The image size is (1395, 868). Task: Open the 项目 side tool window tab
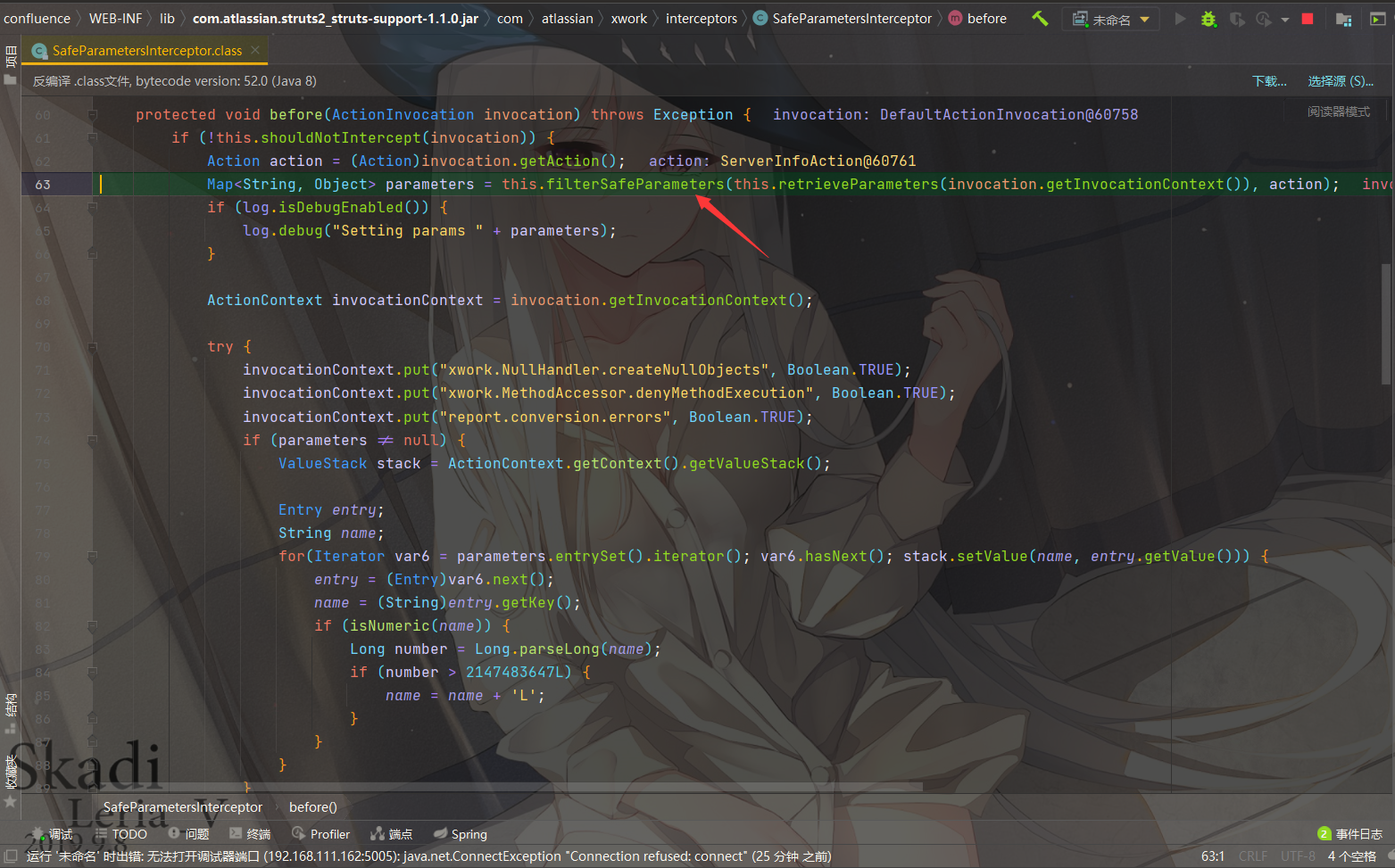(11, 56)
